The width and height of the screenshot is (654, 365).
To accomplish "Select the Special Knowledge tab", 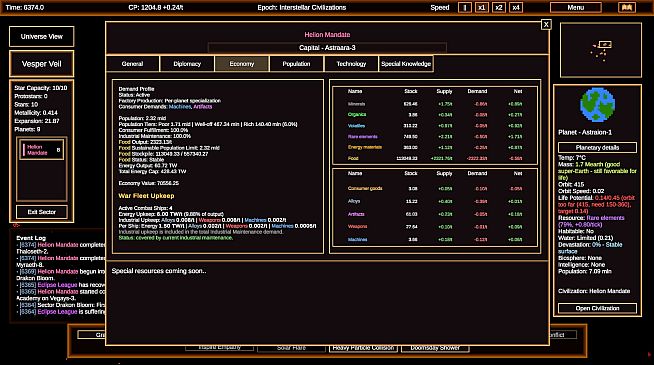I will [x=406, y=64].
